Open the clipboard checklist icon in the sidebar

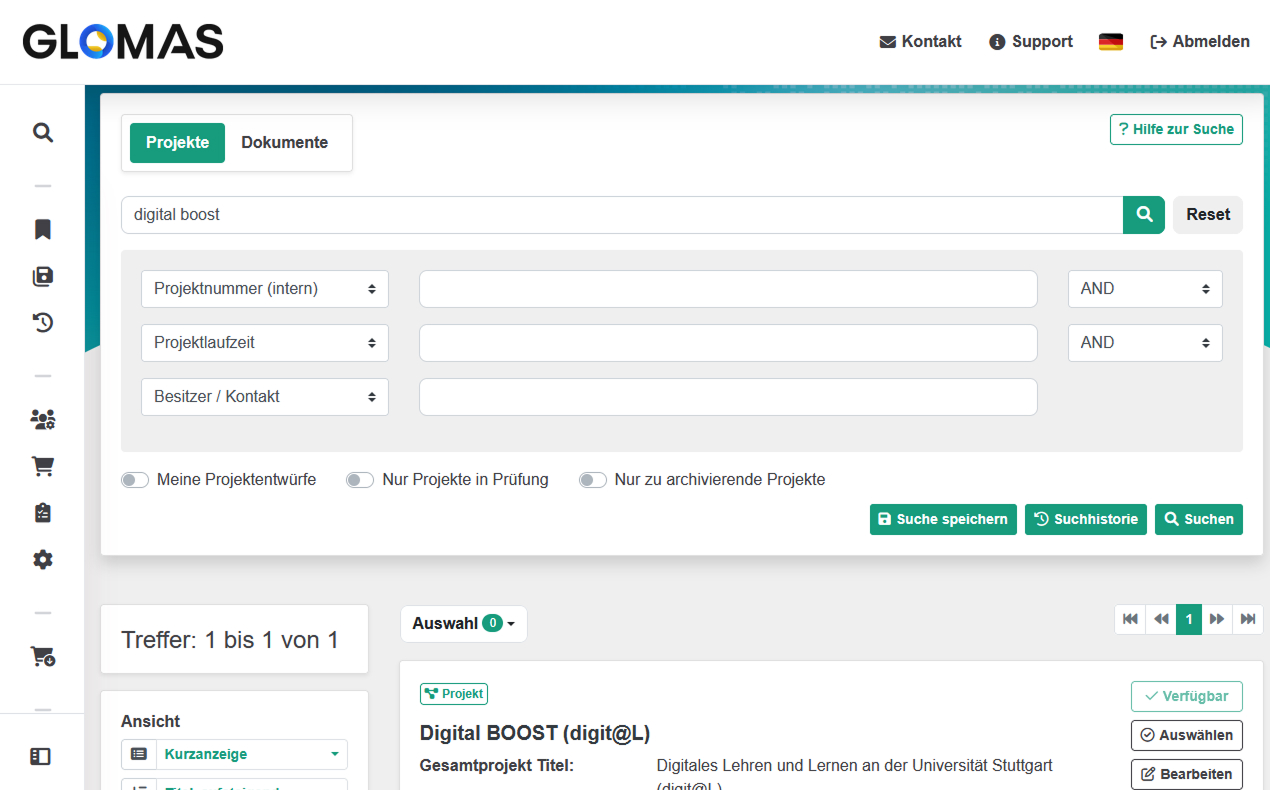(x=42, y=512)
